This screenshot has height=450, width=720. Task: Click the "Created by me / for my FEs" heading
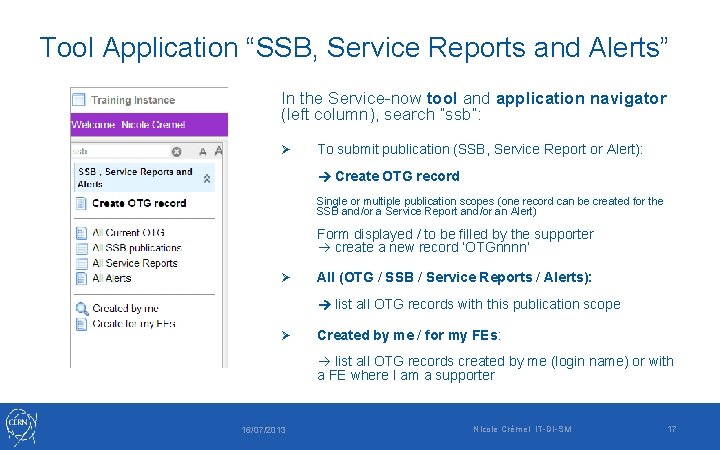[x=408, y=336]
